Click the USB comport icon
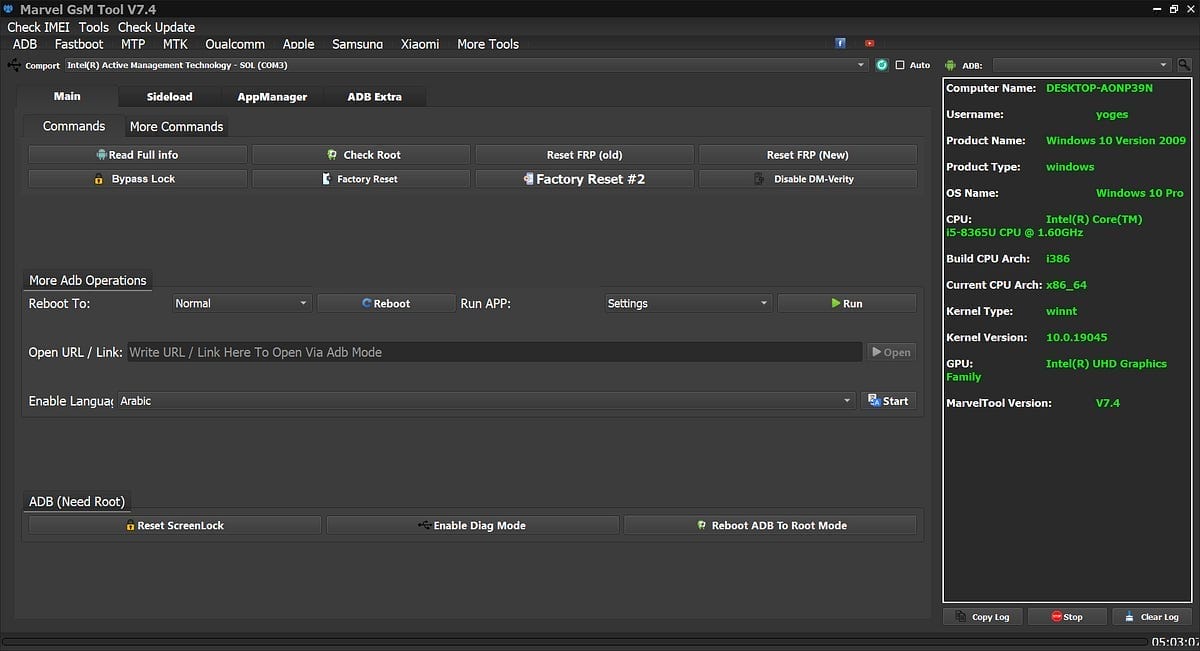Viewport: 1200px width, 651px height. click(14, 65)
